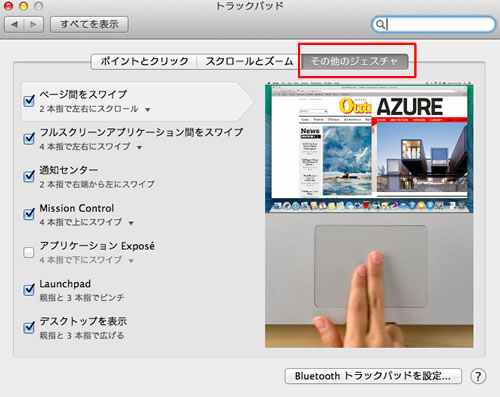Close the トラックパッド window
This screenshot has width=500, height=397.
(8, 6)
